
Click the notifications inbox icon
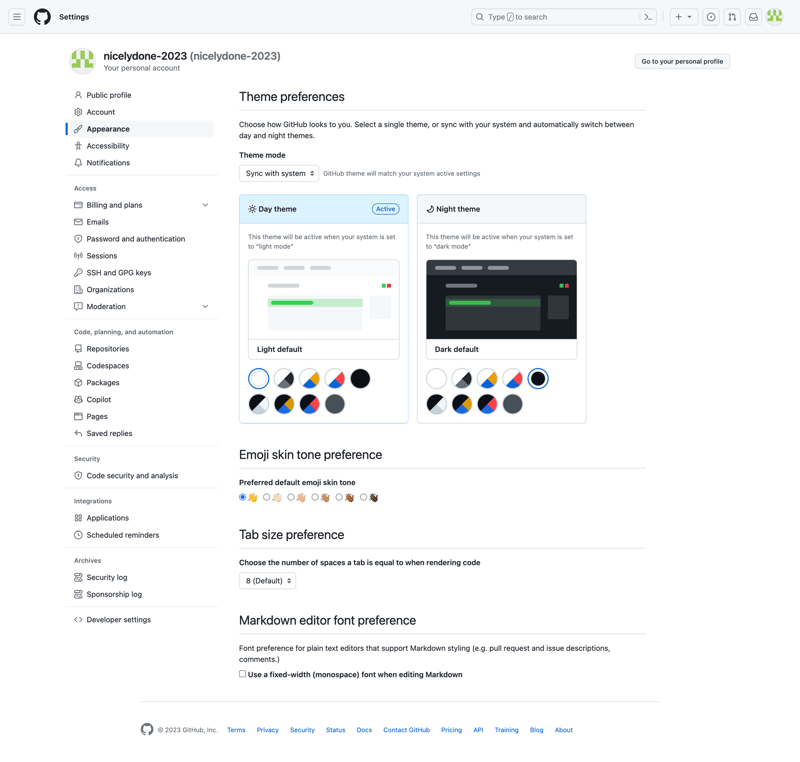pos(753,17)
